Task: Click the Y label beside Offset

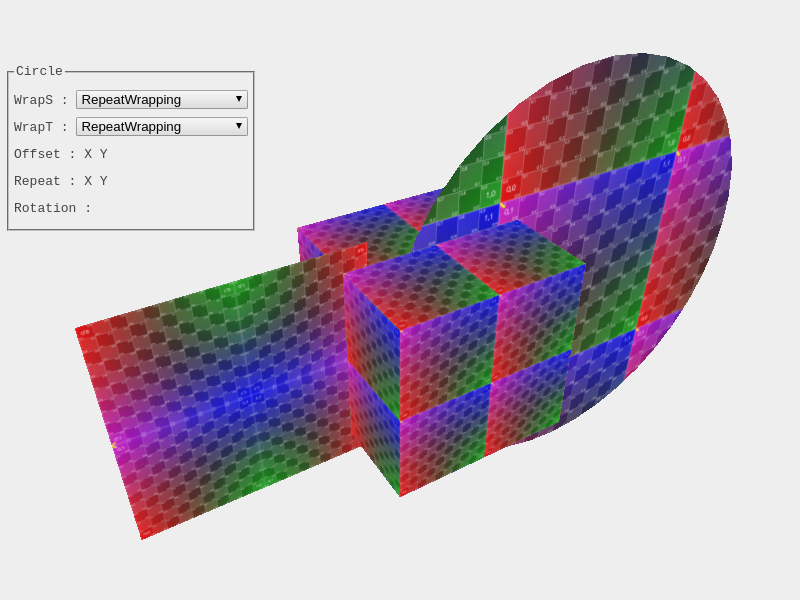Action: point(103,155)
